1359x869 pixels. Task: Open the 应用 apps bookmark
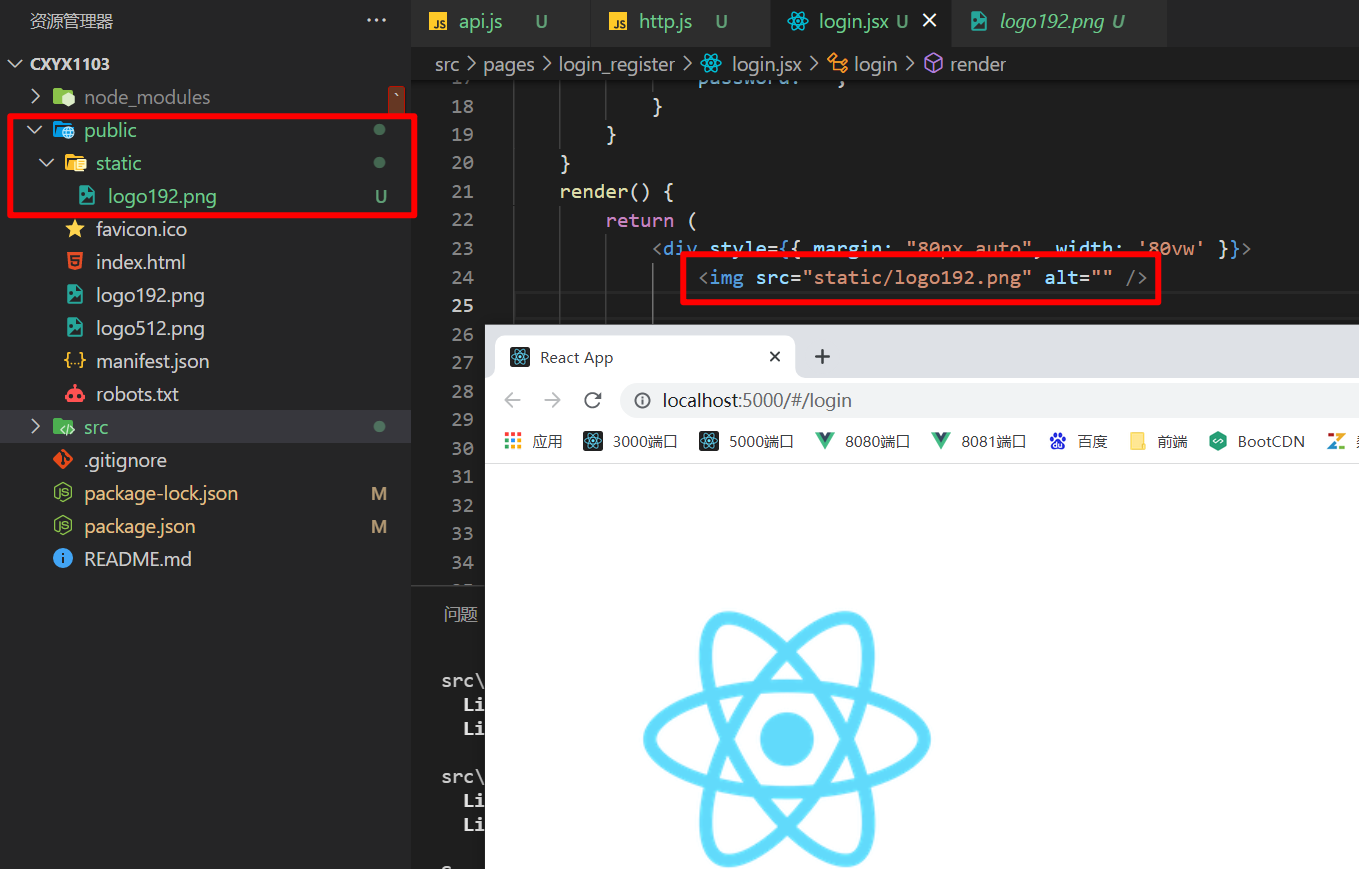(533, 441)
